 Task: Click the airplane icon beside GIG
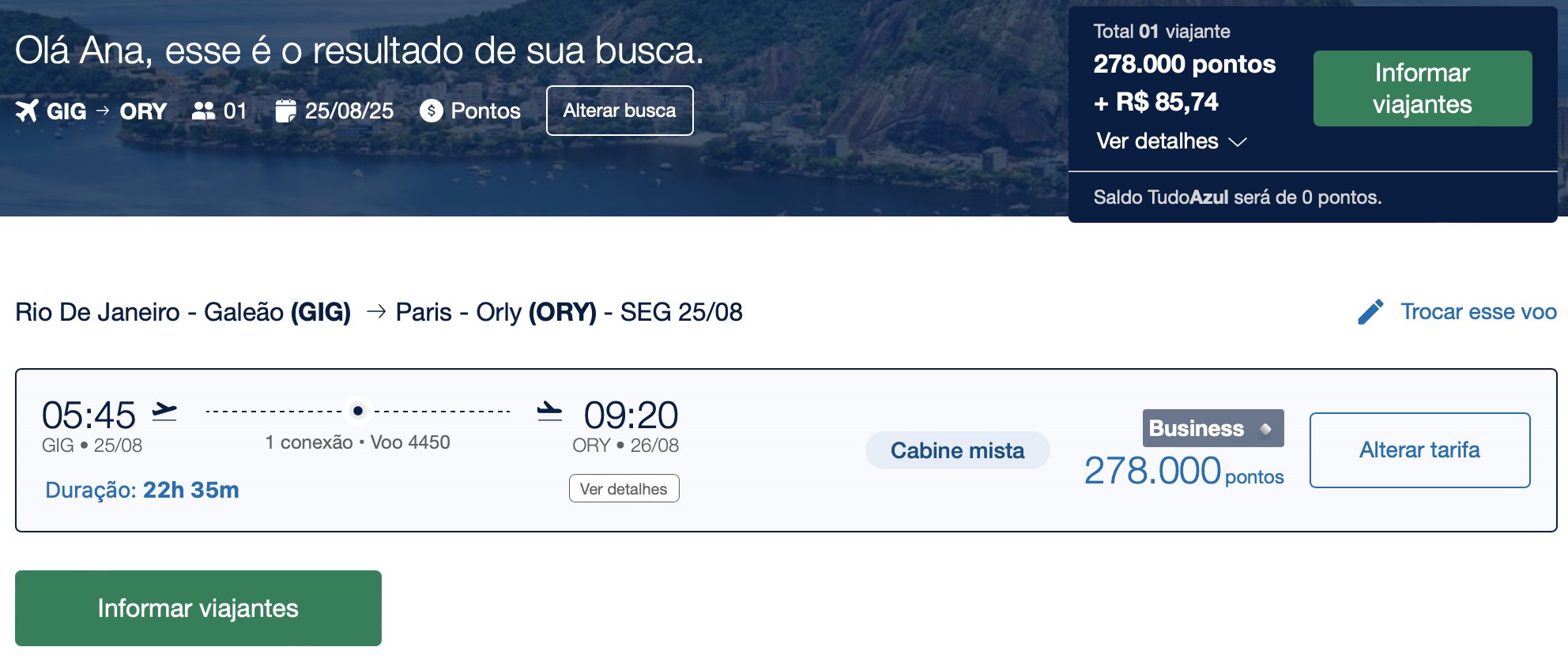[x=27, y=111]
